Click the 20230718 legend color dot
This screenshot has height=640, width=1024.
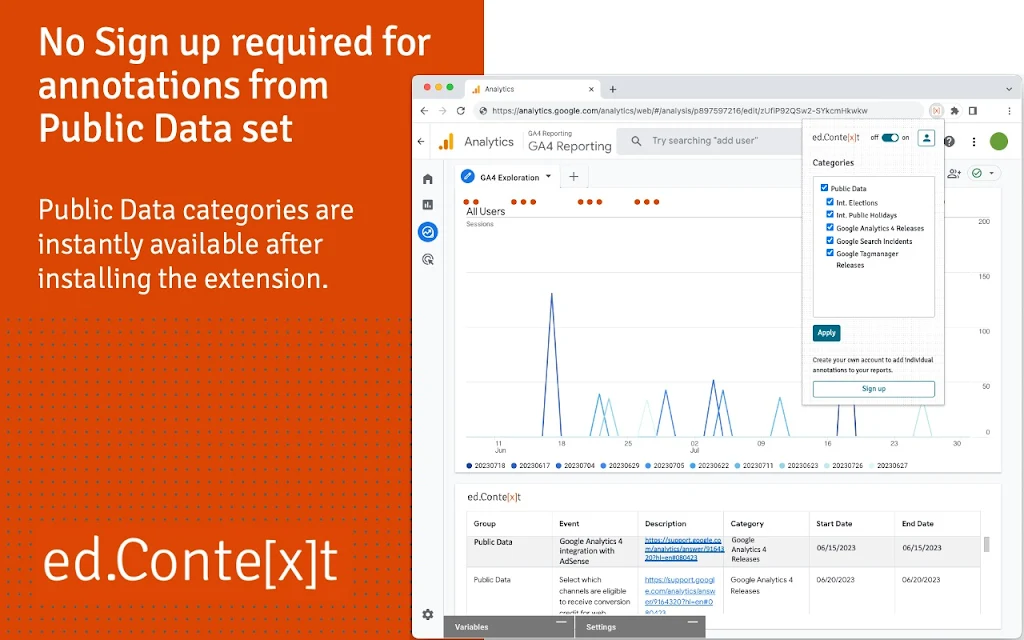point(469,466)
